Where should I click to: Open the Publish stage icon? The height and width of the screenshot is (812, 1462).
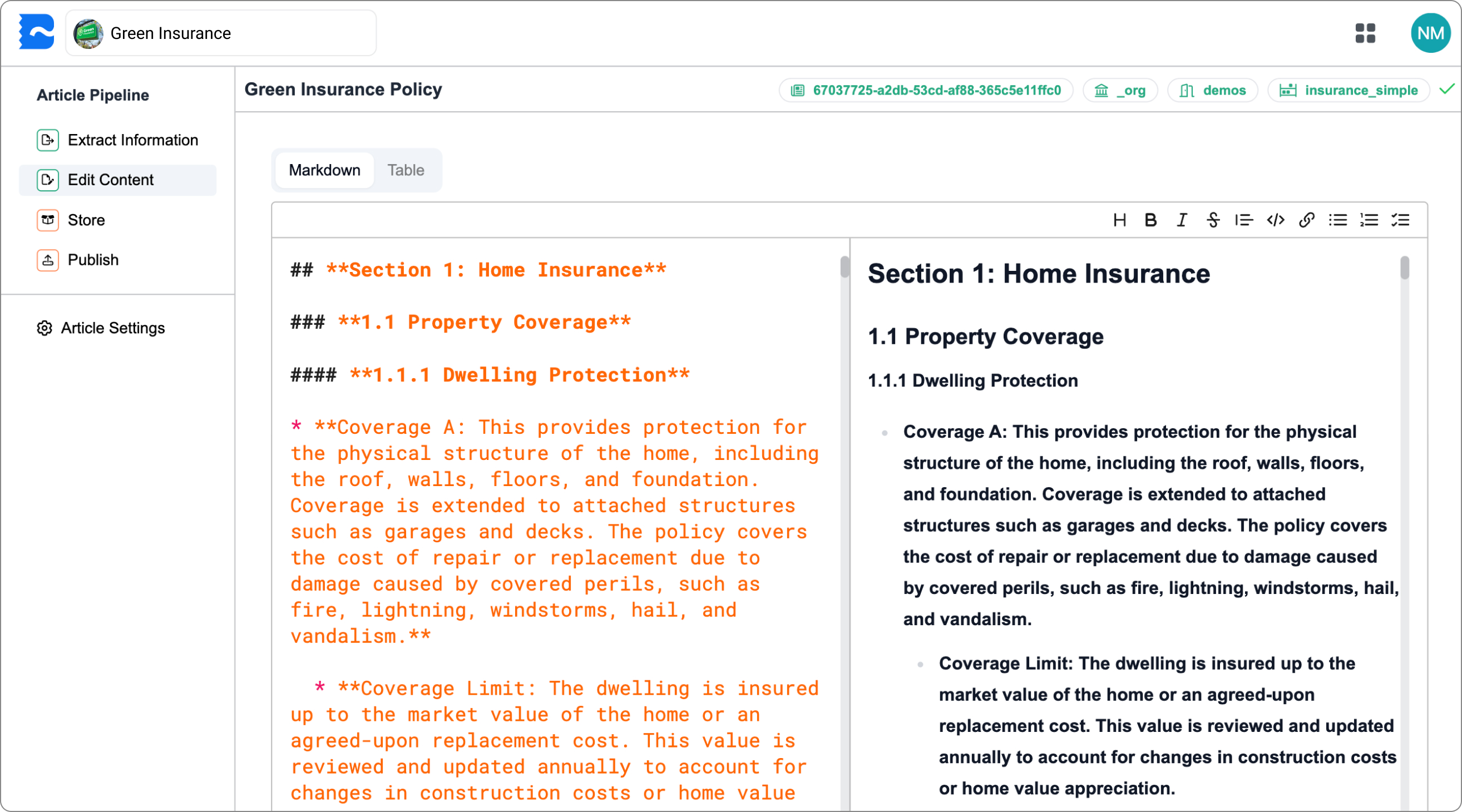pos(48,260)
